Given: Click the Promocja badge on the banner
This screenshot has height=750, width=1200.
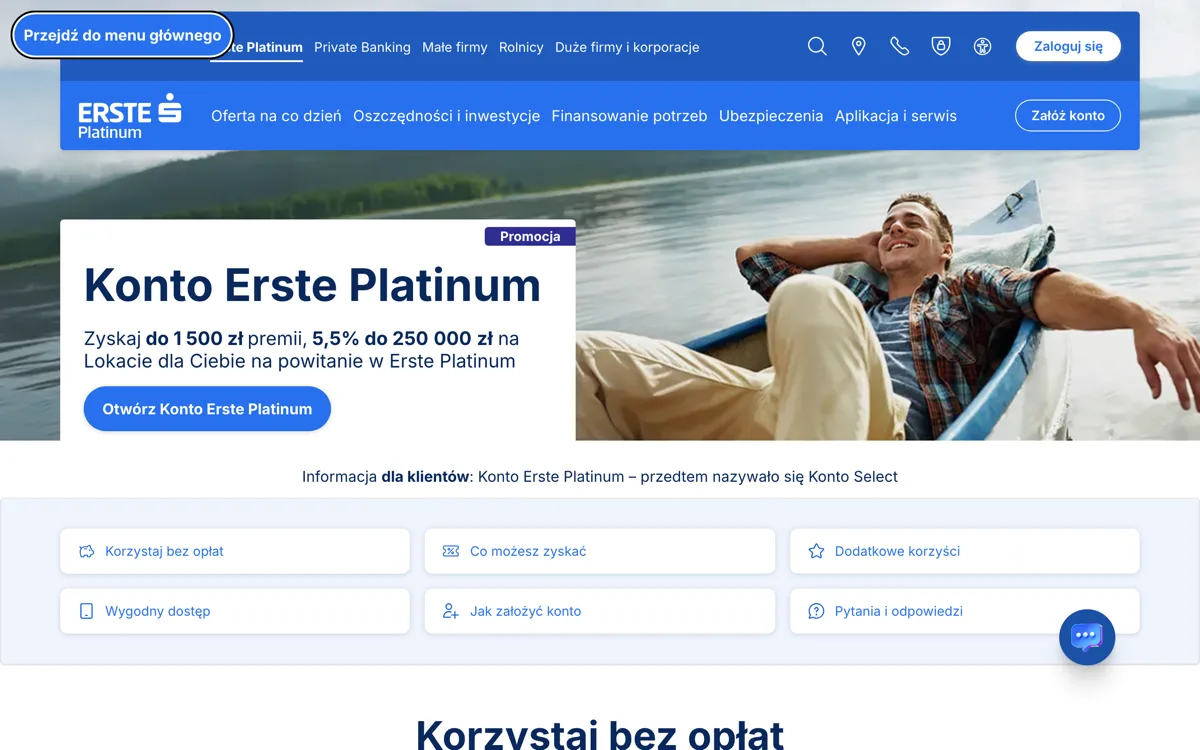Looking at the screenshot, I should point(530,237).
